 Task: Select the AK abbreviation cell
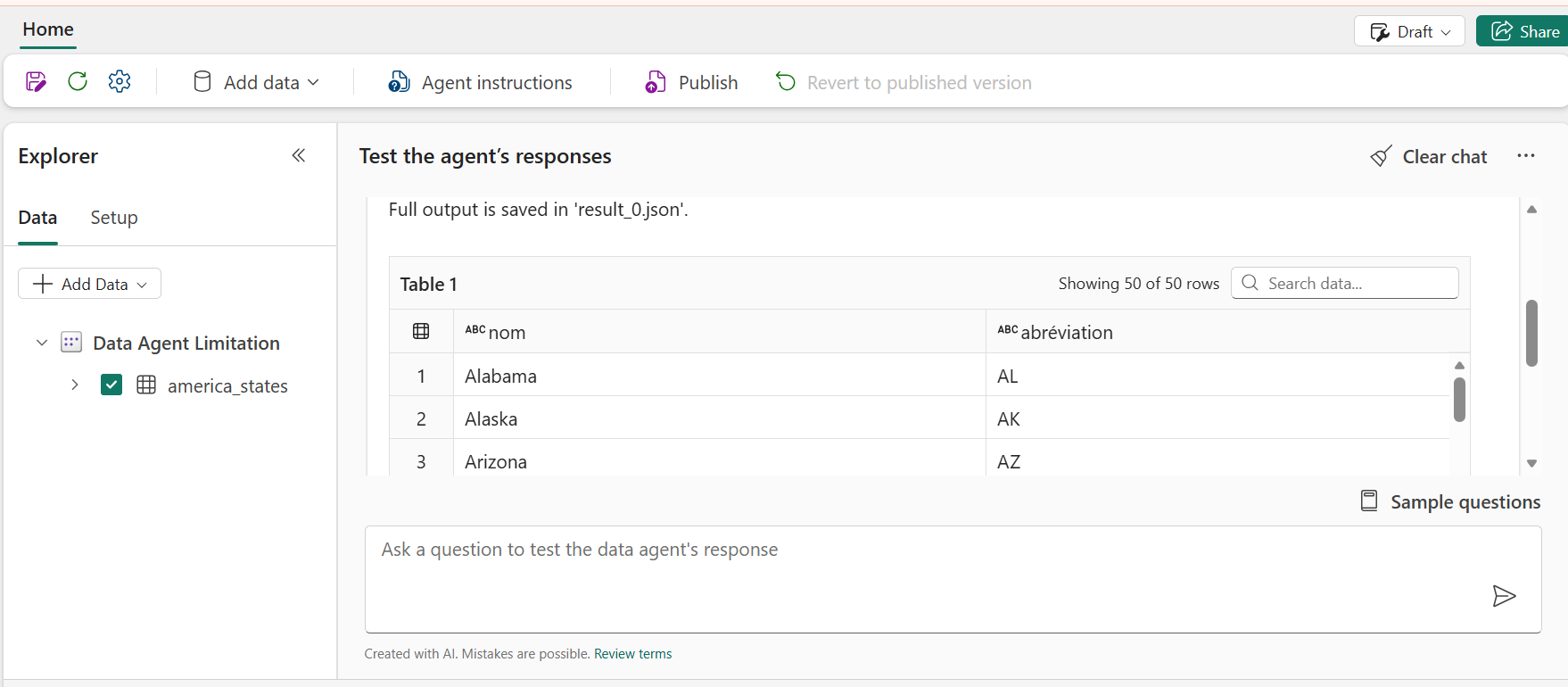pyautogui.click(x=1218, y=418)
